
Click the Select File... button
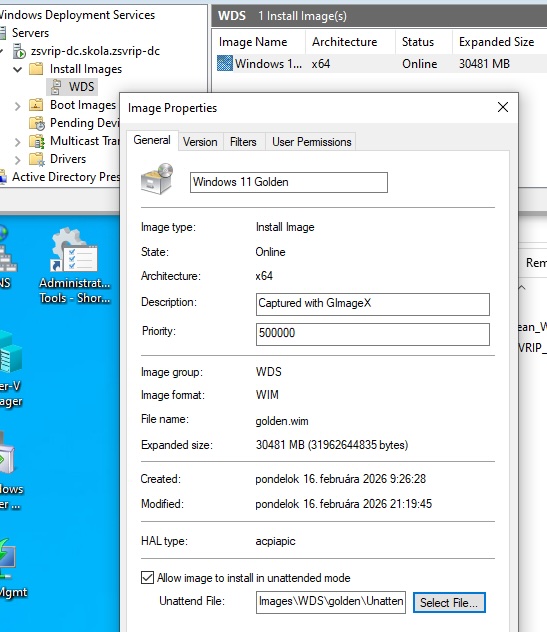click(x=449, y=603)
